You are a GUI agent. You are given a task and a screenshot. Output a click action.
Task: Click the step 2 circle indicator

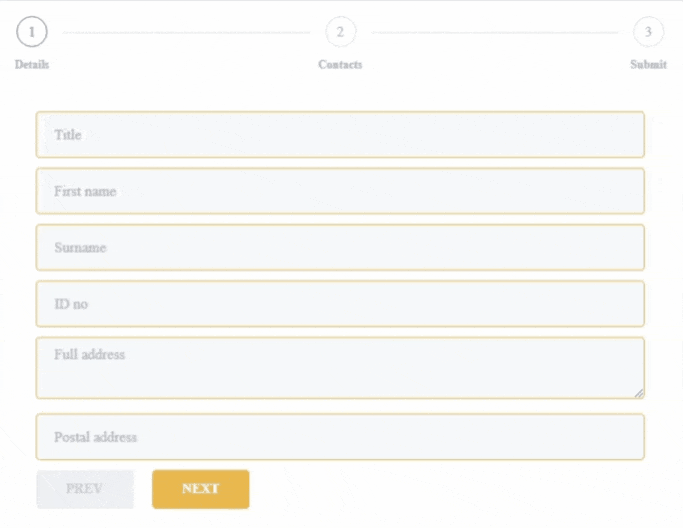tap(340, 32)
